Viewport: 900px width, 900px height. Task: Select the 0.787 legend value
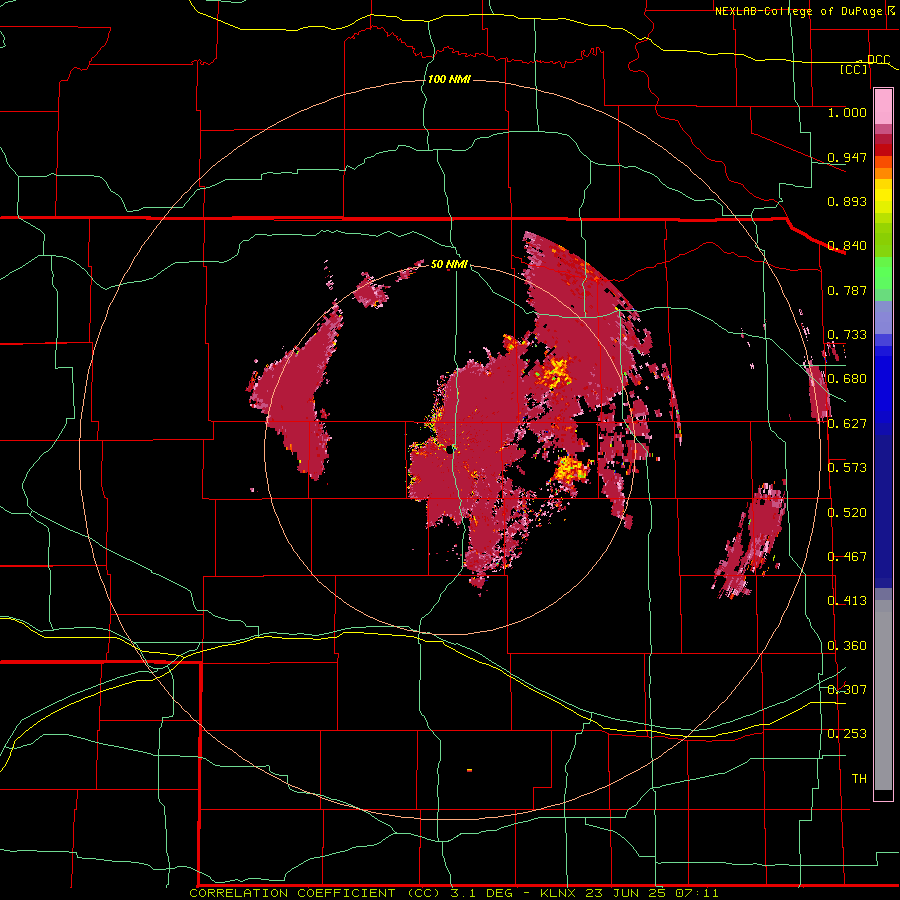(x=847, y=290)
